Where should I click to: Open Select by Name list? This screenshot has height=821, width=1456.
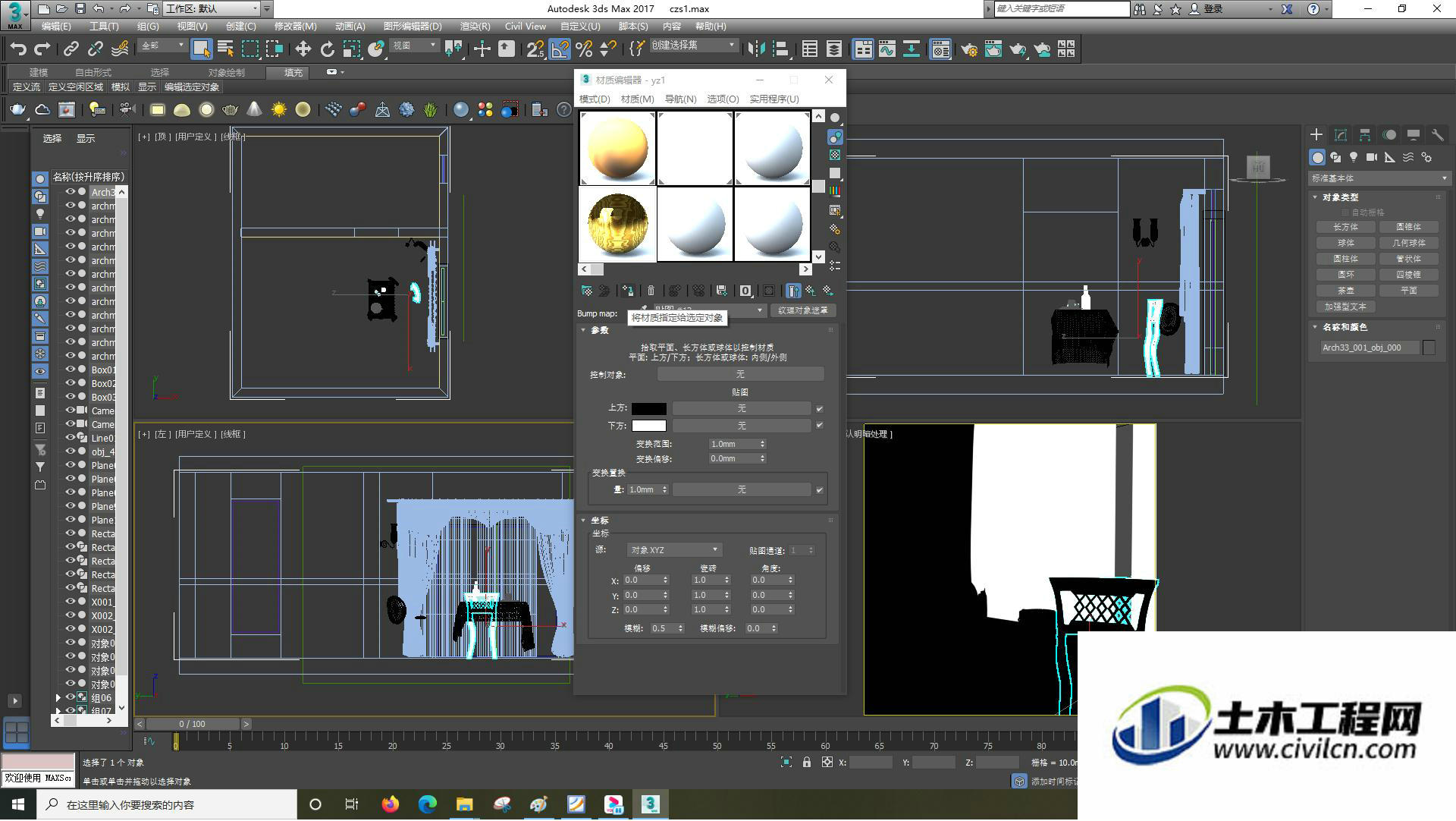click(x=225, y=49)
